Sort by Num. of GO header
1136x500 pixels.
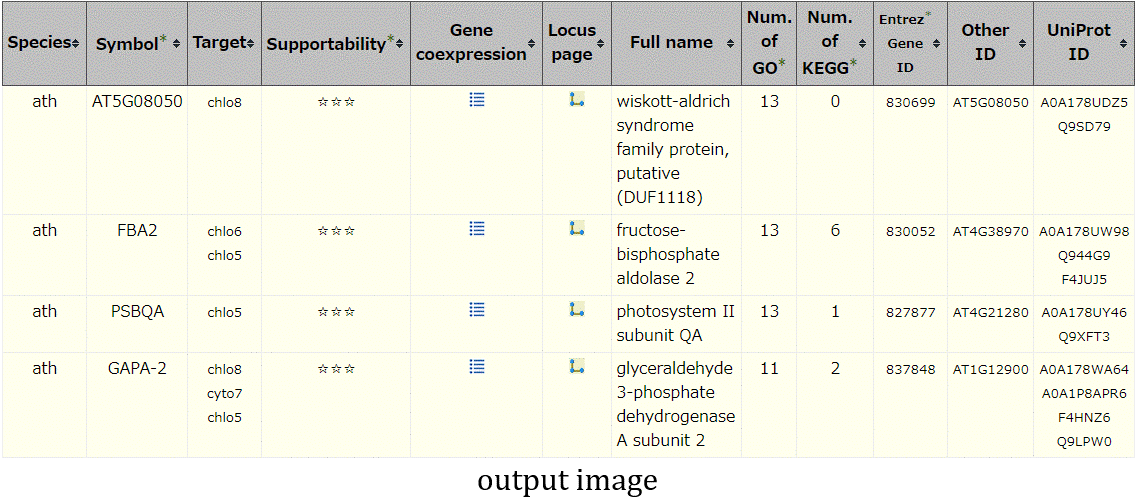[769, 43]
